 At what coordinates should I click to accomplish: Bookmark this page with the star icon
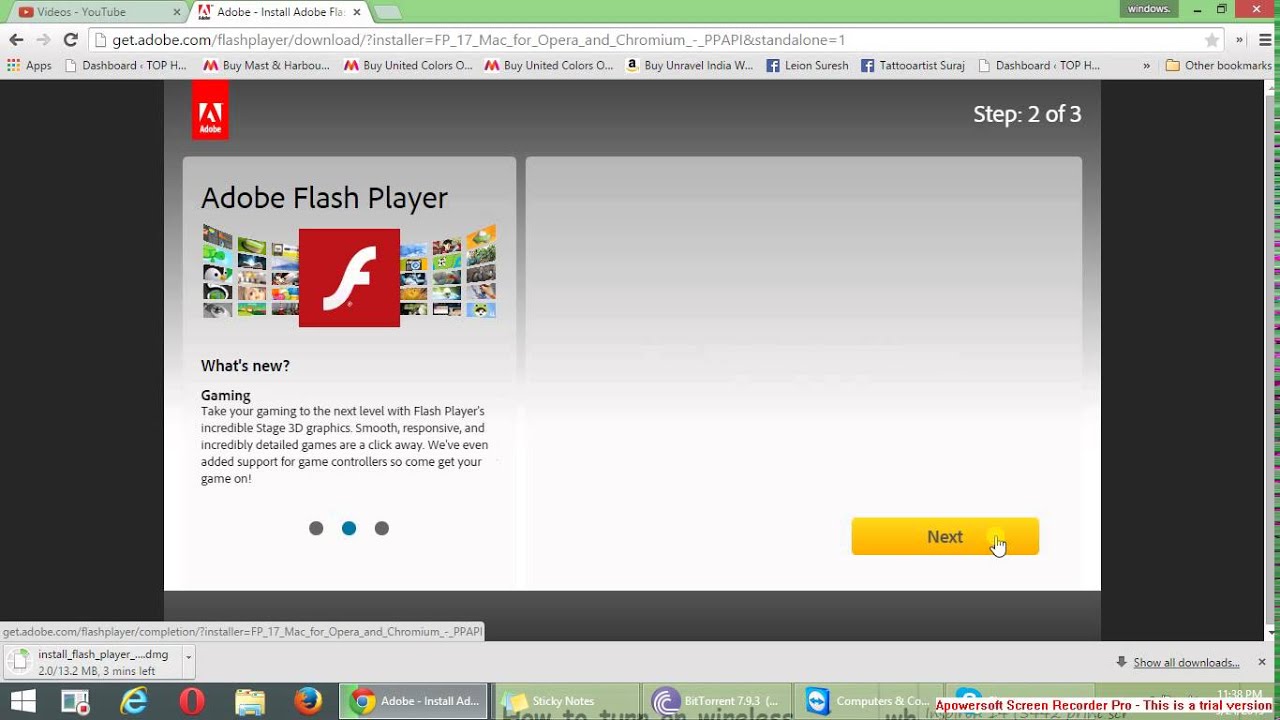(x=1212, y=40)
